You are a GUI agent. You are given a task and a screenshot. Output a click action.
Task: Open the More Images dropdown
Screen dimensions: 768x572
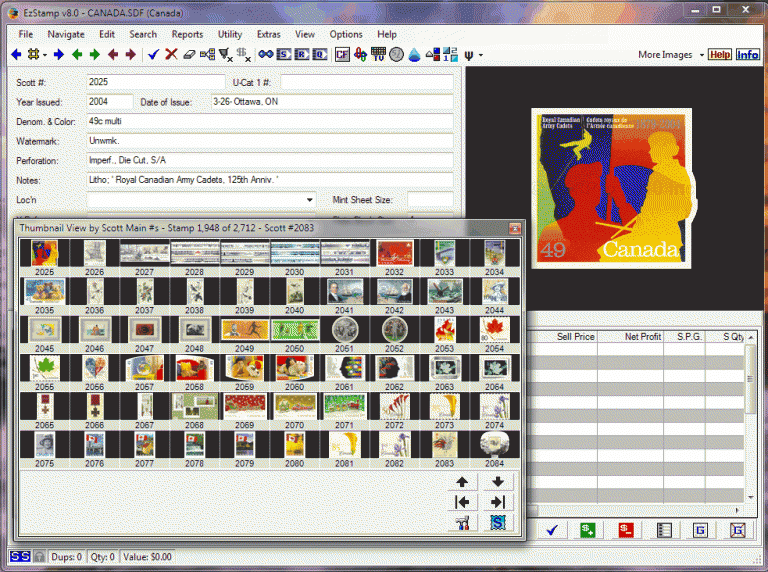[x=701, y=55]
